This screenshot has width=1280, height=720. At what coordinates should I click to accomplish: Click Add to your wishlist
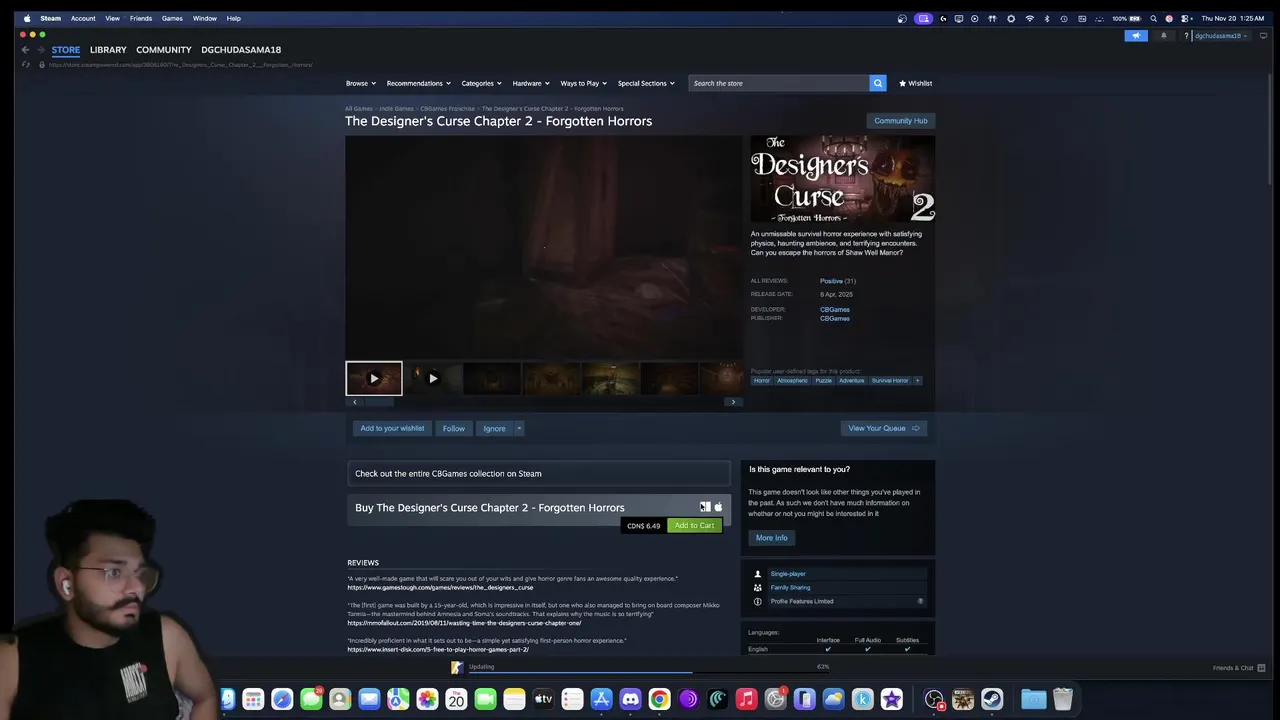tap(392, 428)
